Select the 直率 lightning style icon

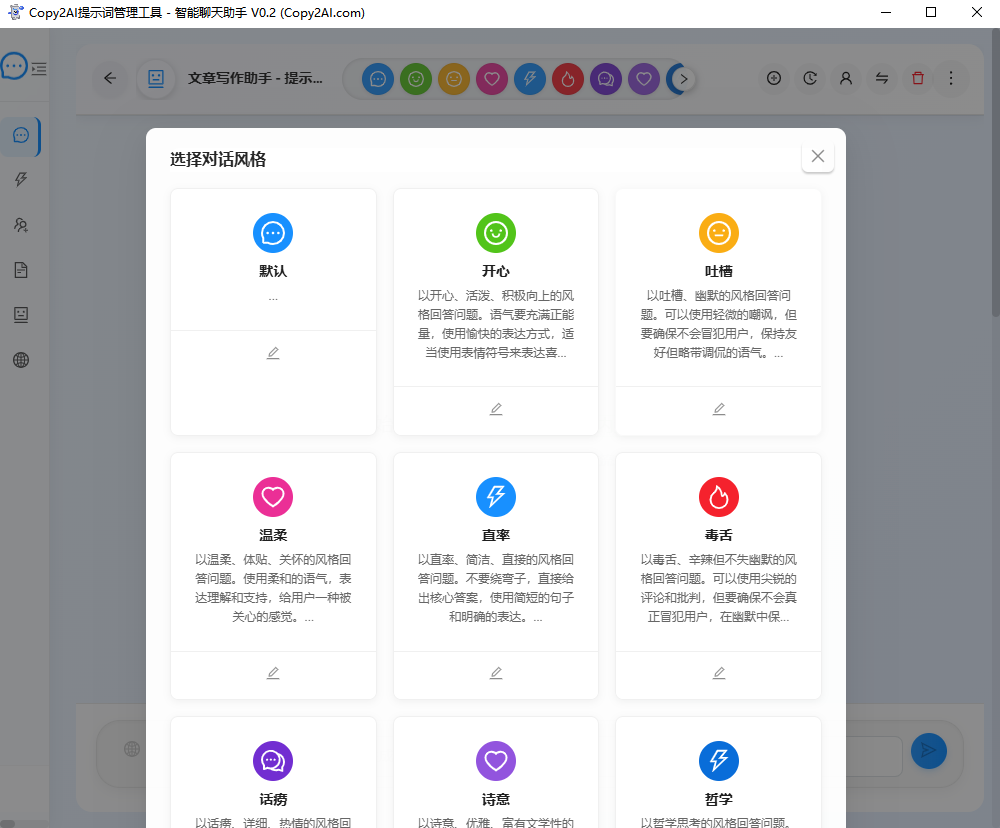click(x=496, y=497)
